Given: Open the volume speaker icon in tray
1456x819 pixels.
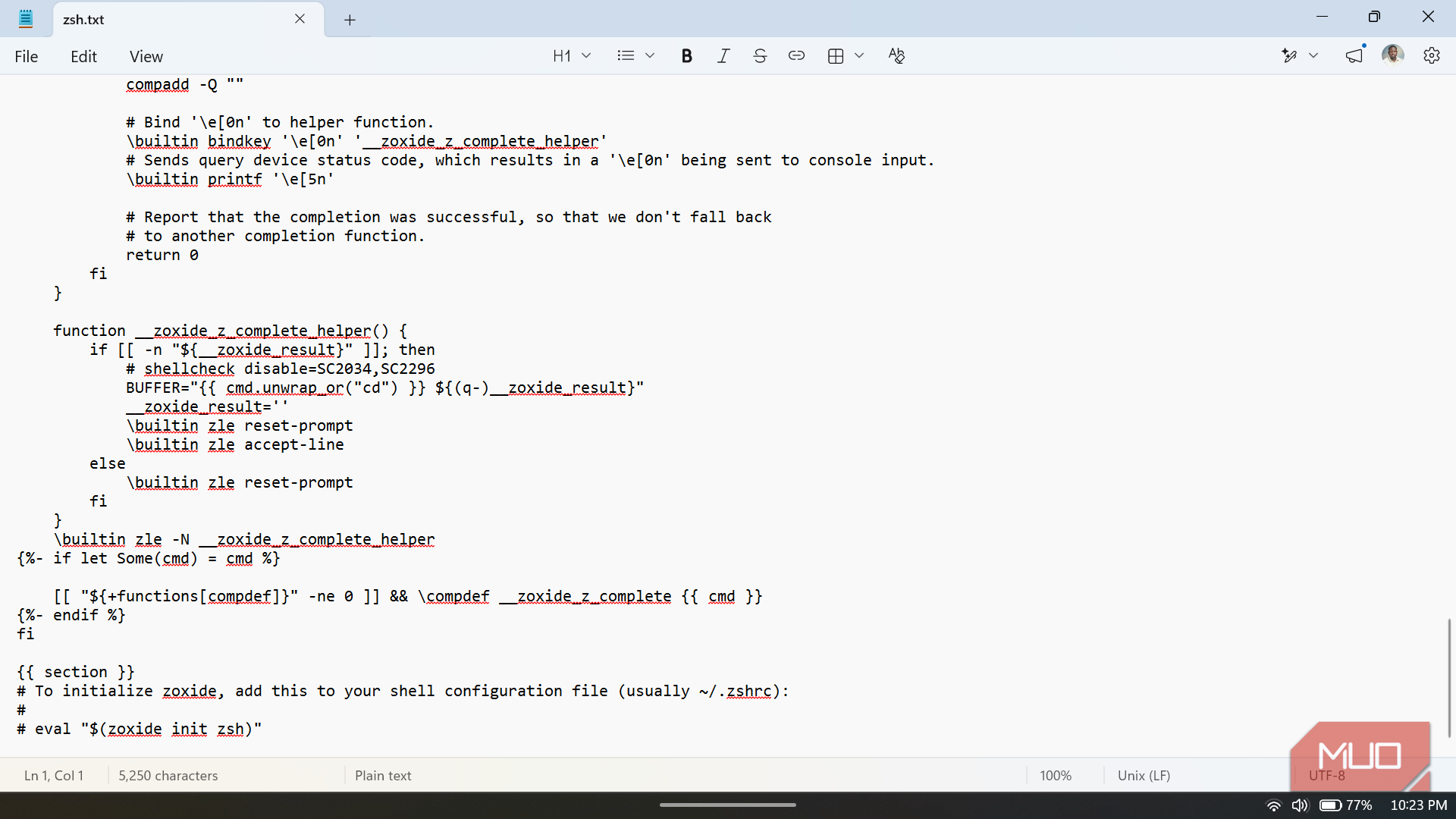Looking at the screenshot, I should coord(1300,805).
